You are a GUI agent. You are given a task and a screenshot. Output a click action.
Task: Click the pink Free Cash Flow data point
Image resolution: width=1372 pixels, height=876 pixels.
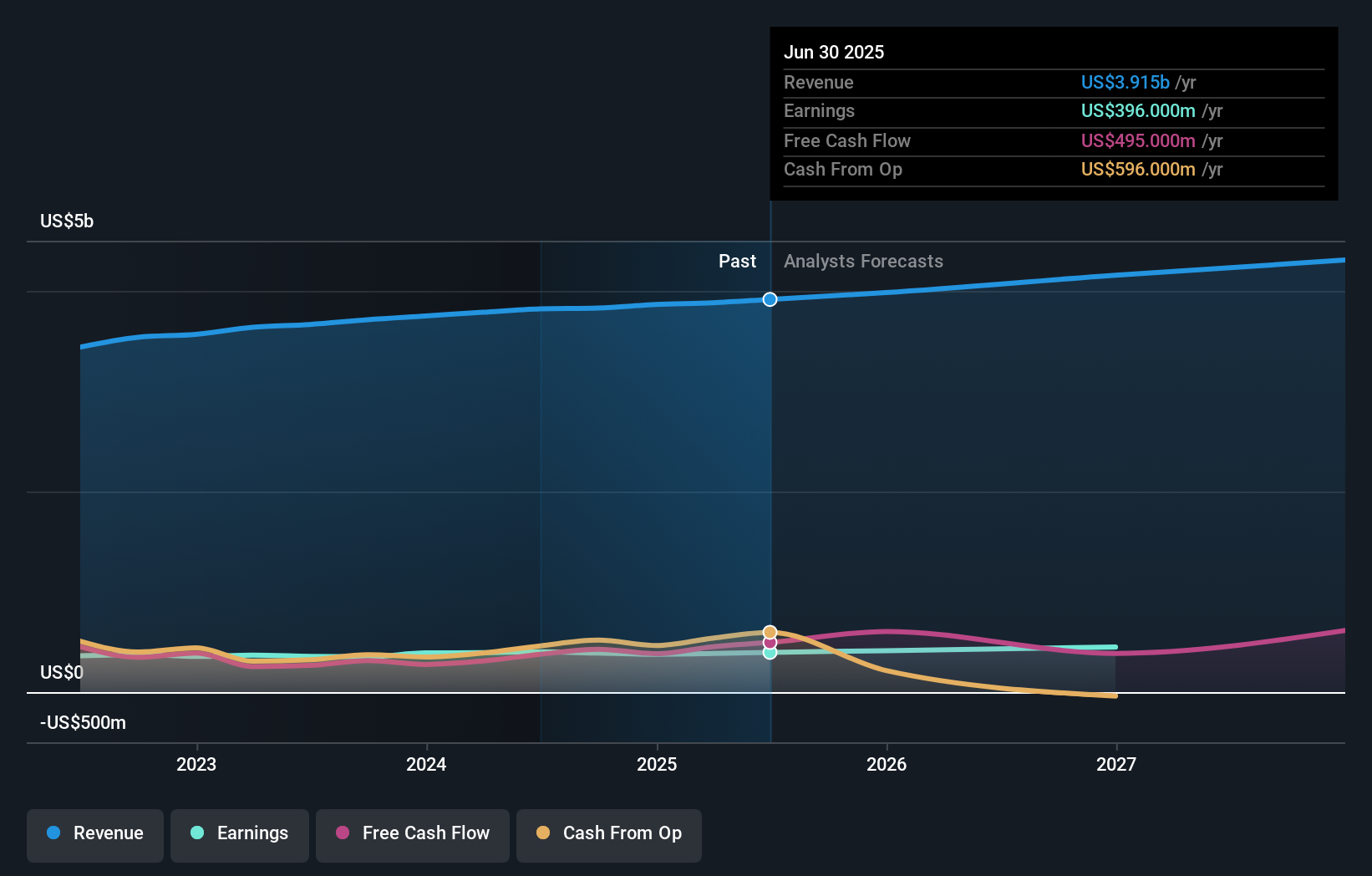770,643
